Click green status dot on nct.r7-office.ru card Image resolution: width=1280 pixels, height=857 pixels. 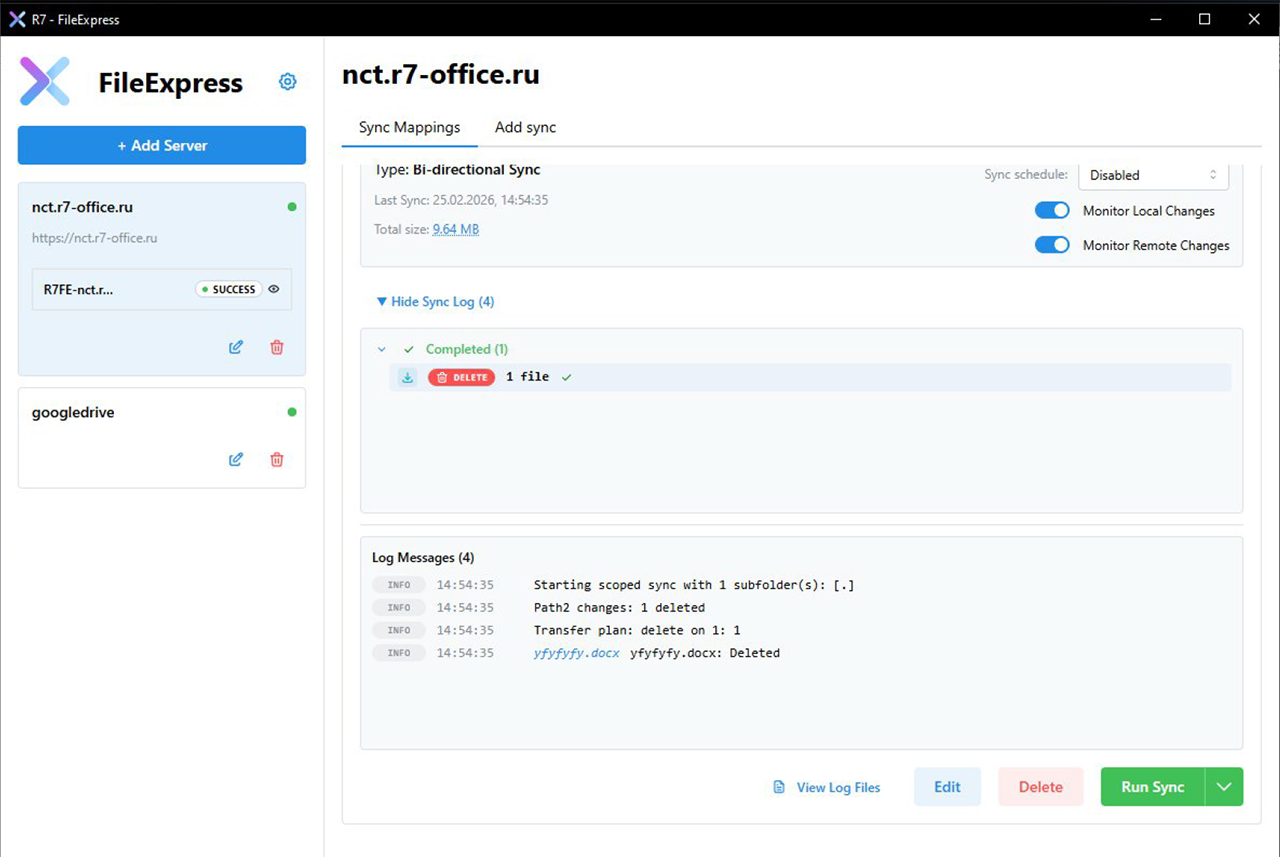tap(292, 207)
